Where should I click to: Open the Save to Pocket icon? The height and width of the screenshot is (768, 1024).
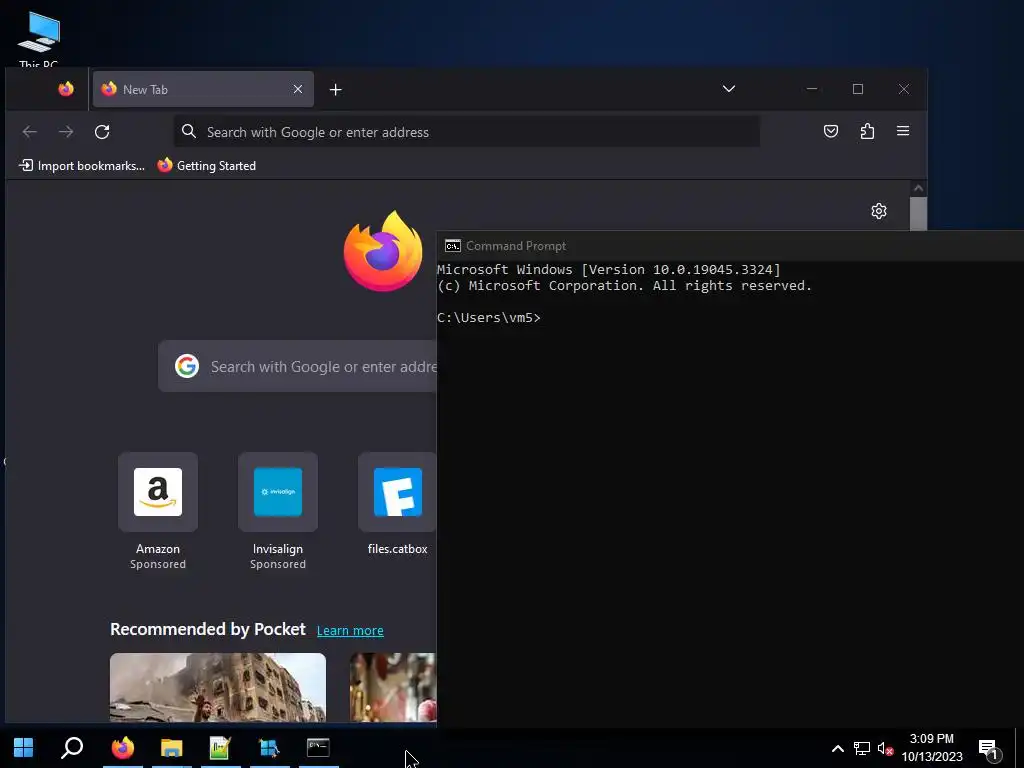(831, 131)
